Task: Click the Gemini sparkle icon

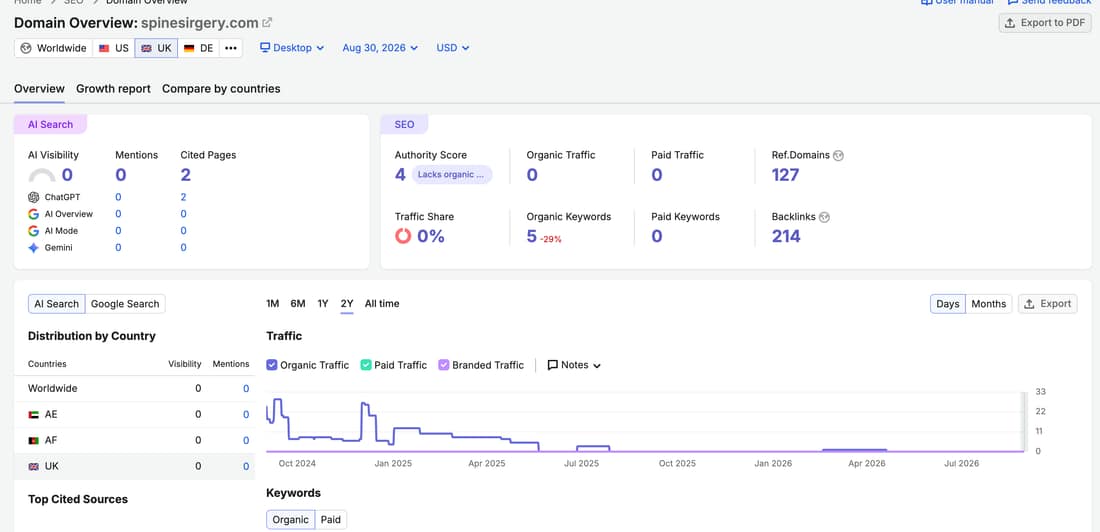Action: point(34,248)
